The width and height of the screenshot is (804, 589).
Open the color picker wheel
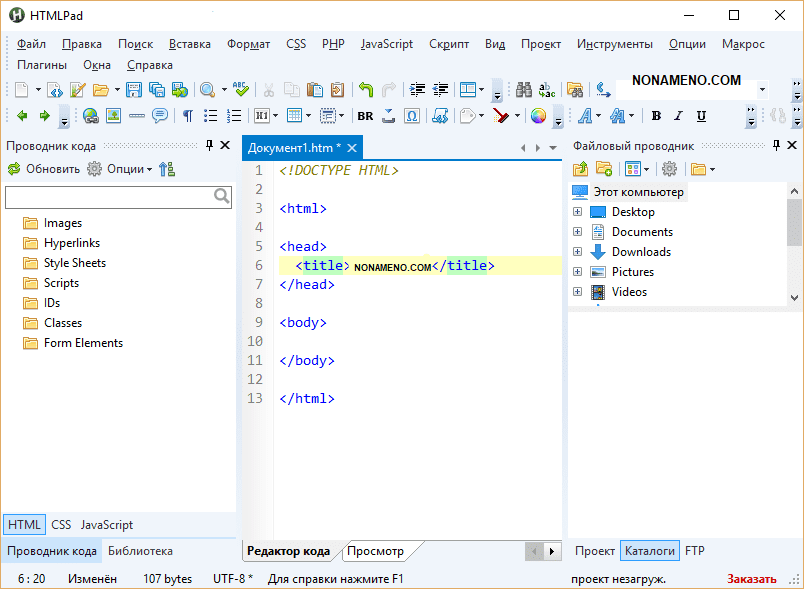click(538, 116)
